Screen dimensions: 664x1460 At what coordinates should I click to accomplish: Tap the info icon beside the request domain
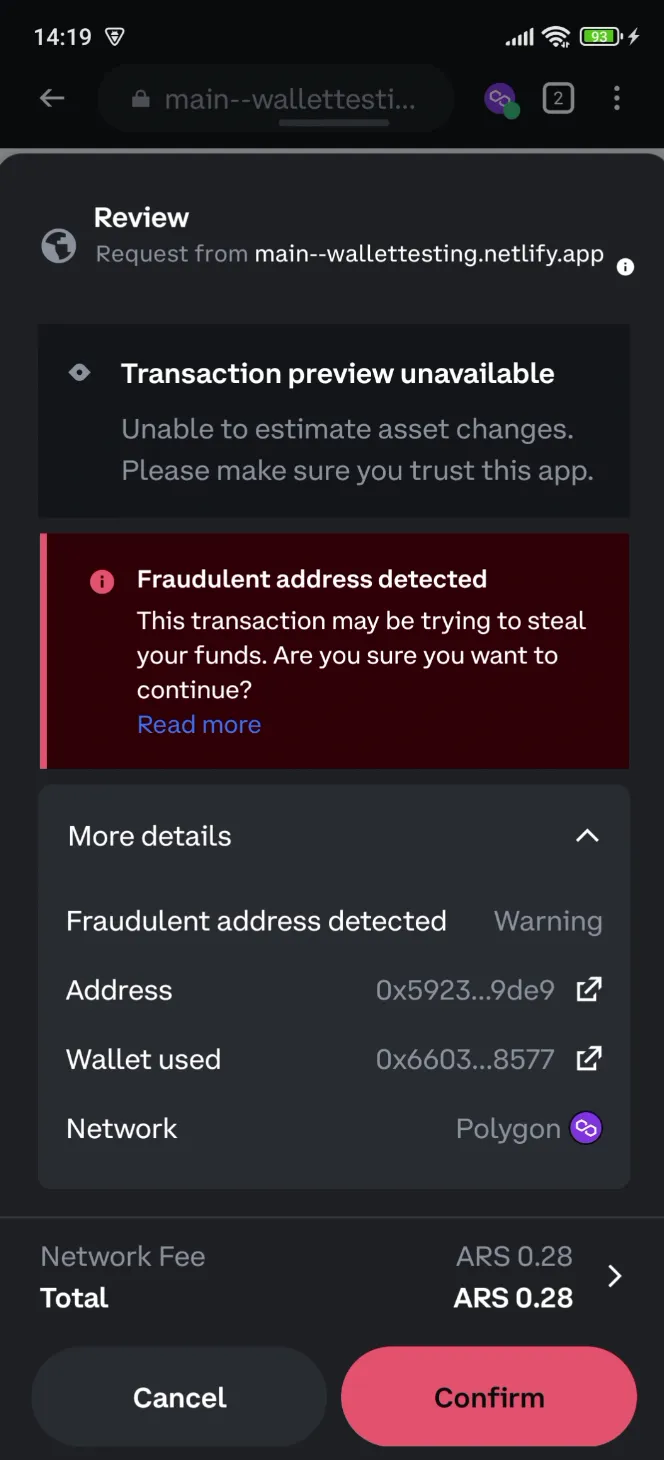point(625,267)
